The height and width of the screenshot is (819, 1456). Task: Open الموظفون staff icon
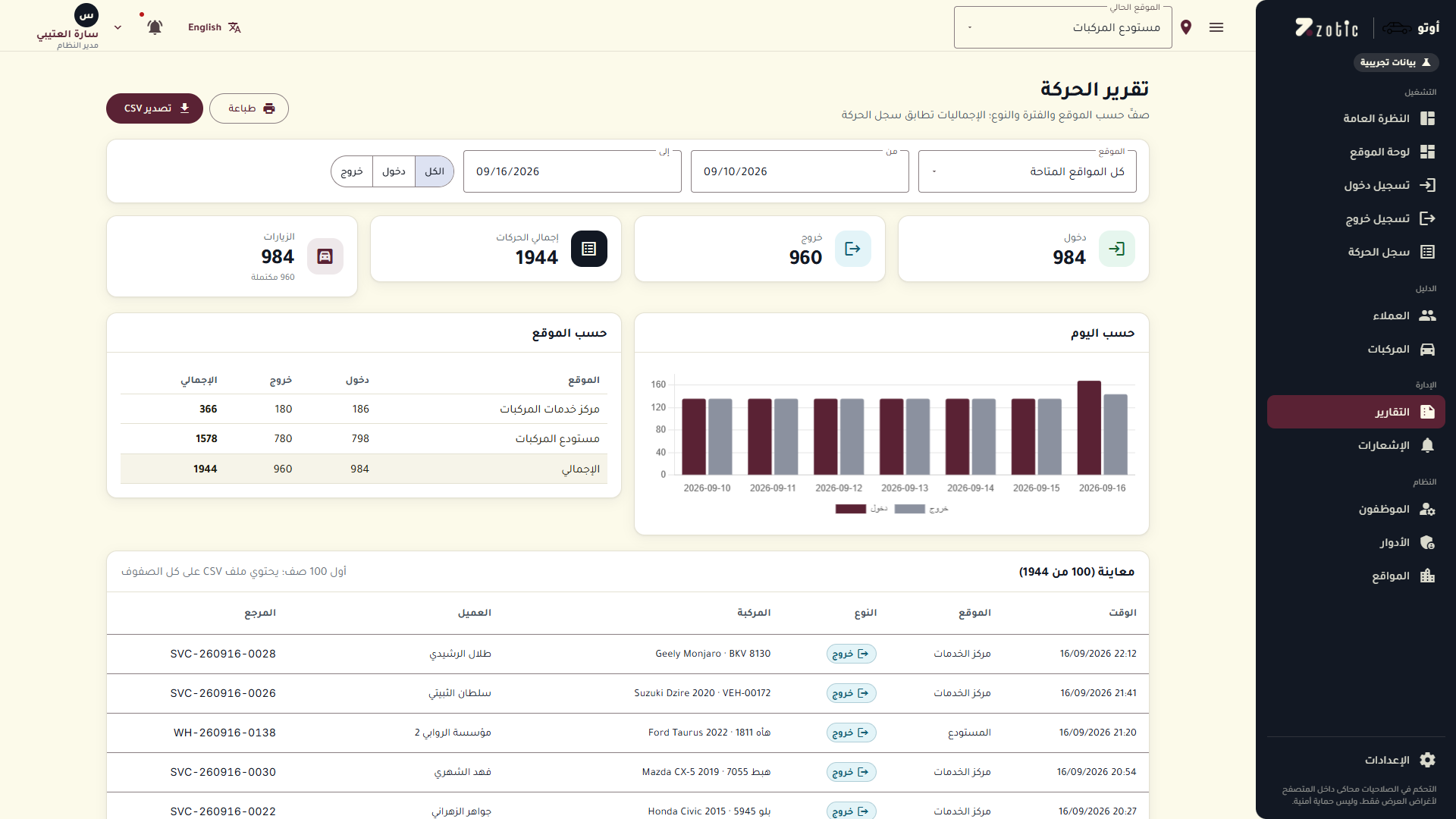[x=1427, y=509]
